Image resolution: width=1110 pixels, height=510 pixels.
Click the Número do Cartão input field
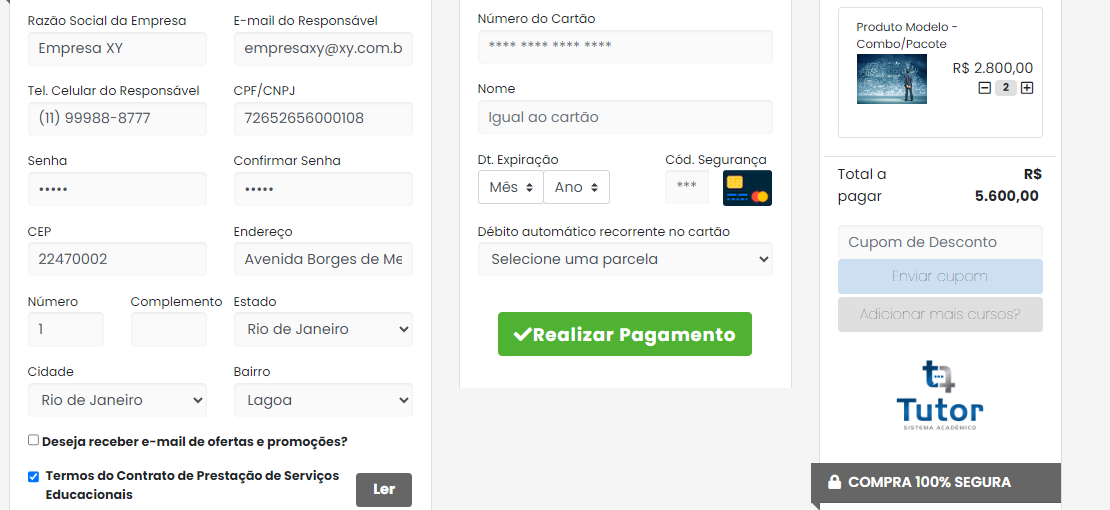[625, 47]
